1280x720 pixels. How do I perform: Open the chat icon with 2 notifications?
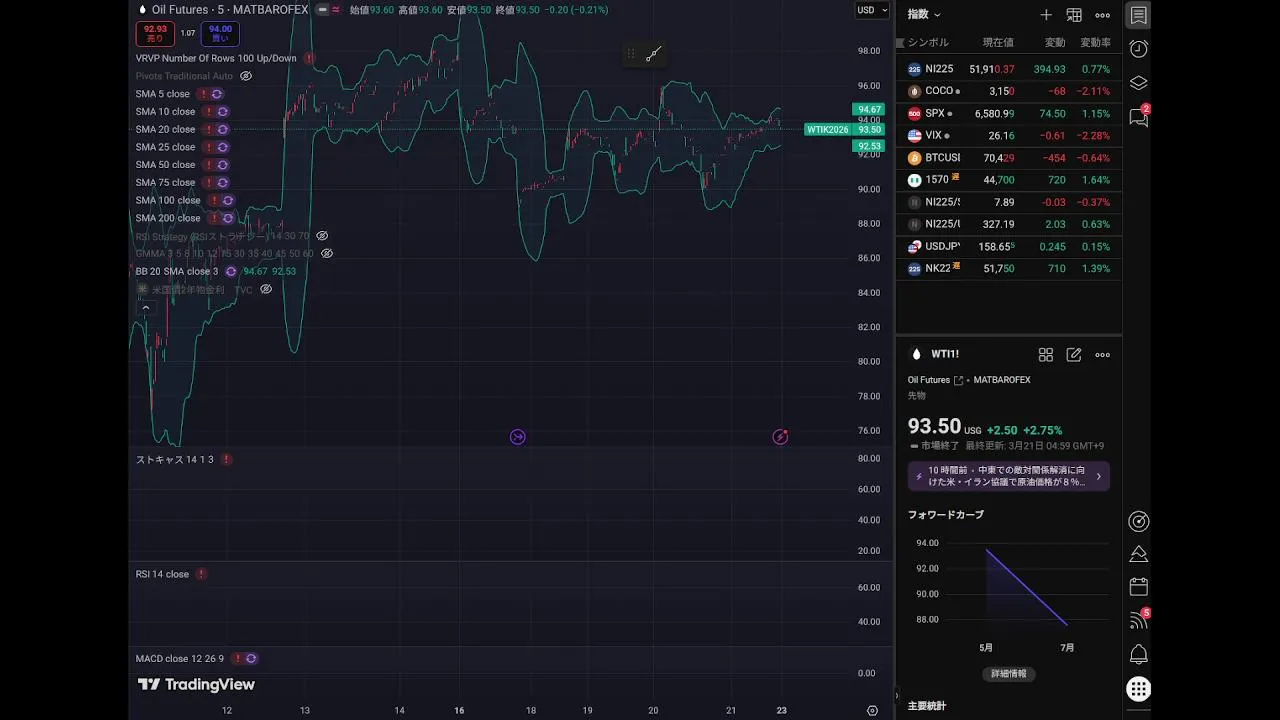click(x=1138, y=118)
